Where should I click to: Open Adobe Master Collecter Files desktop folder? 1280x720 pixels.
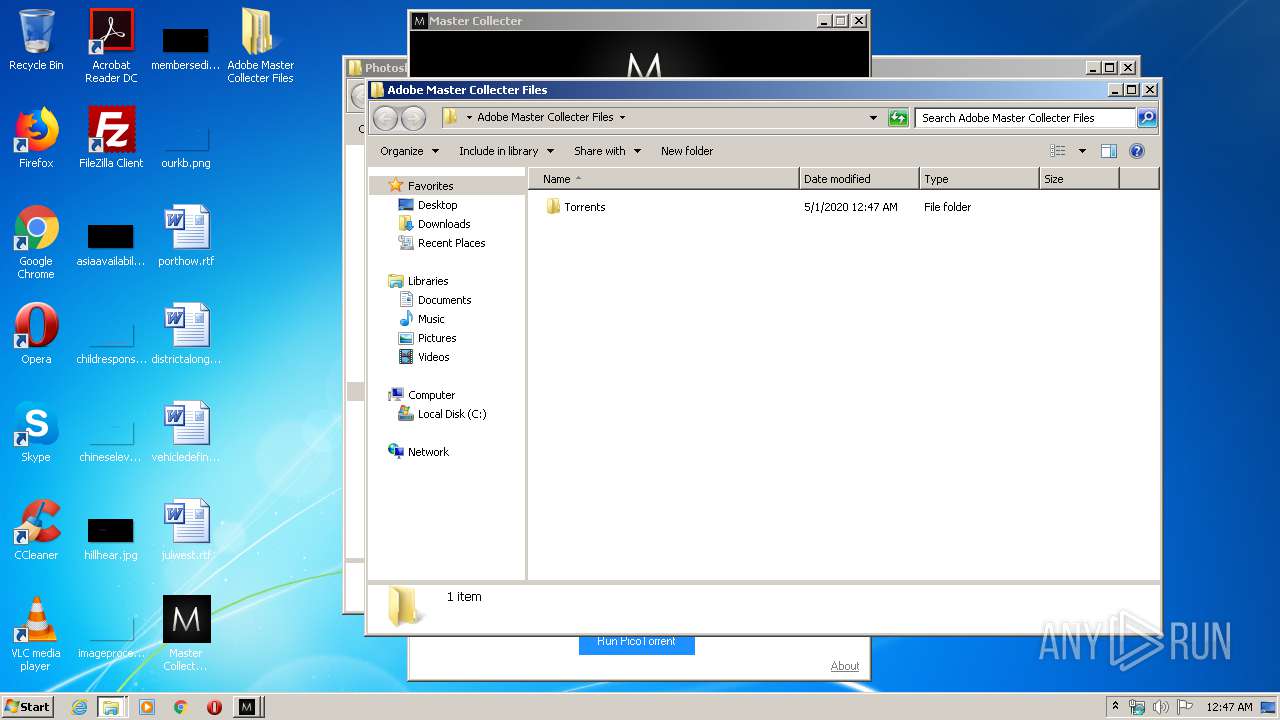(260, 46)
